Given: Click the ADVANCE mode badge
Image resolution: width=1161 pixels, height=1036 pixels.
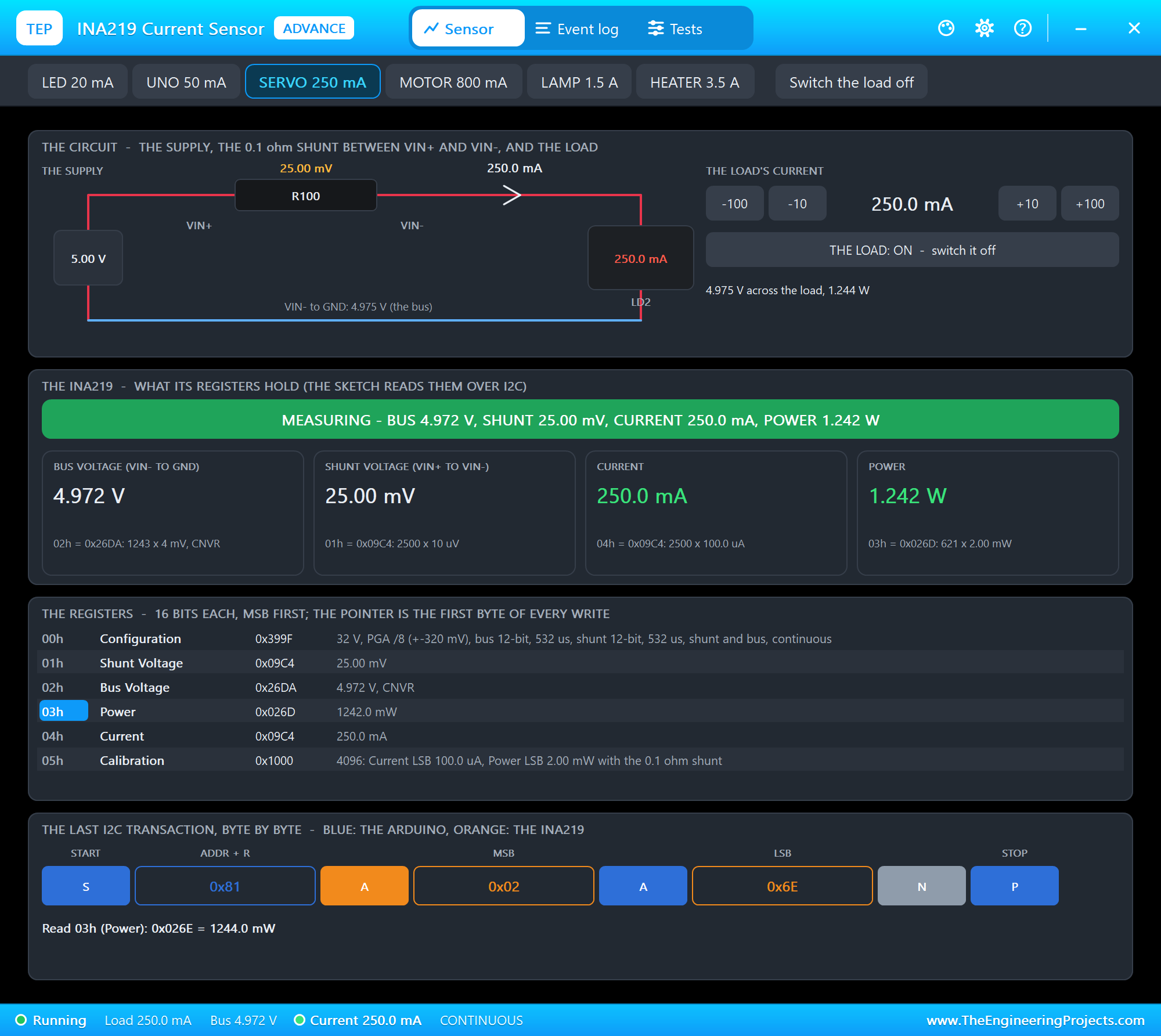Looking at the screenshot, I should tap(314, 28).
